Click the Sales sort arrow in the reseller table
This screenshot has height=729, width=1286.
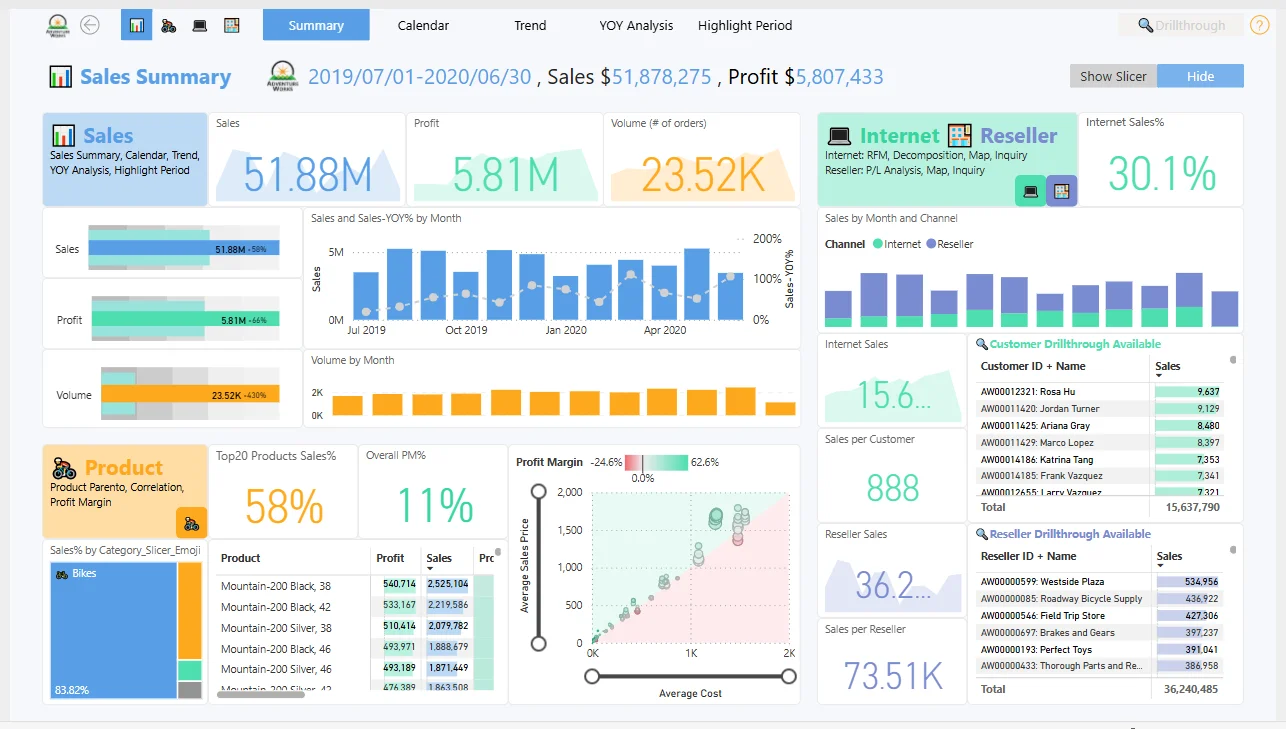tap(1161, 566)
